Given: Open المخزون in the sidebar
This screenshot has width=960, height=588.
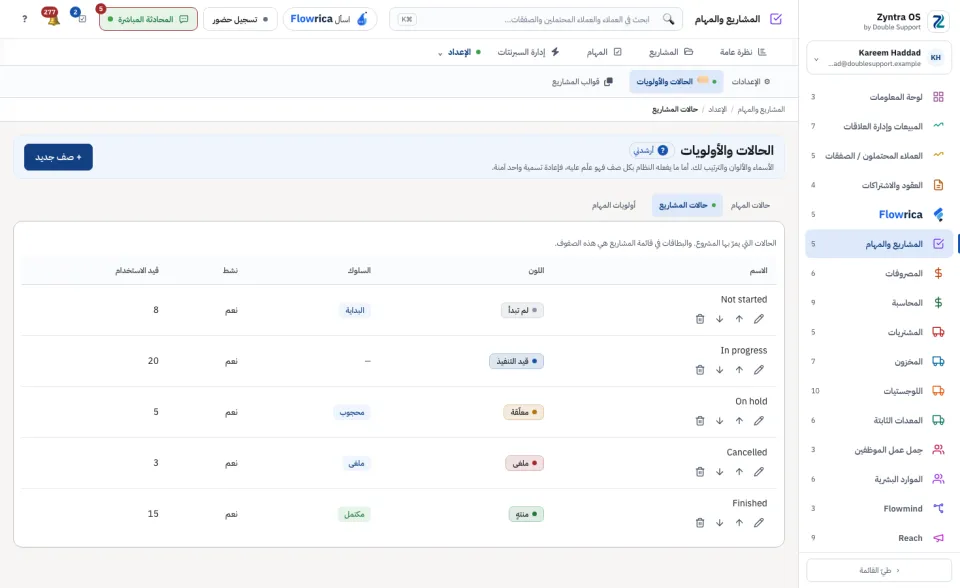Looking at the screenshot, I should pyautogui.click(x=879, y=361).
